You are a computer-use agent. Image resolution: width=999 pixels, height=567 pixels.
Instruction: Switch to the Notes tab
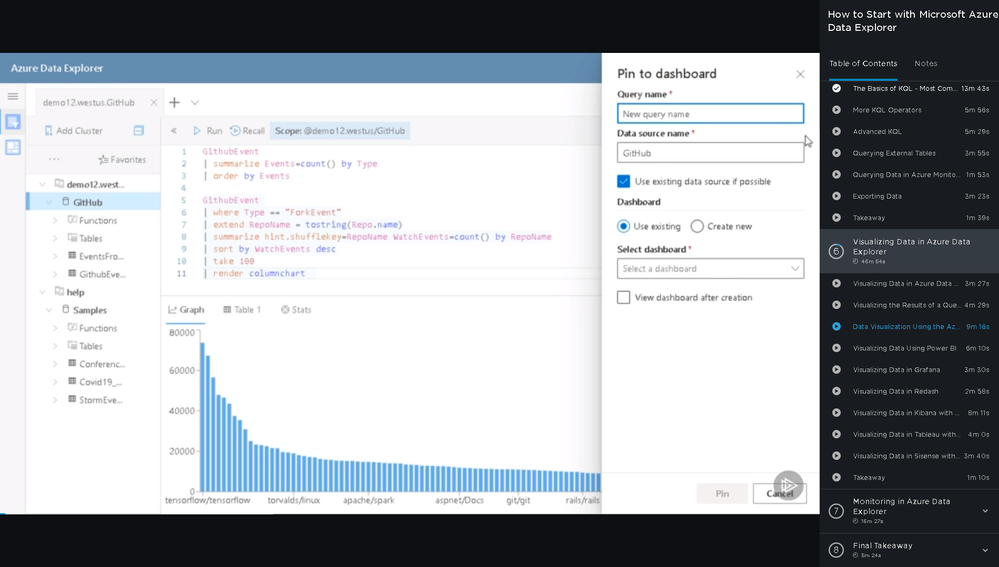coord(926,64)
